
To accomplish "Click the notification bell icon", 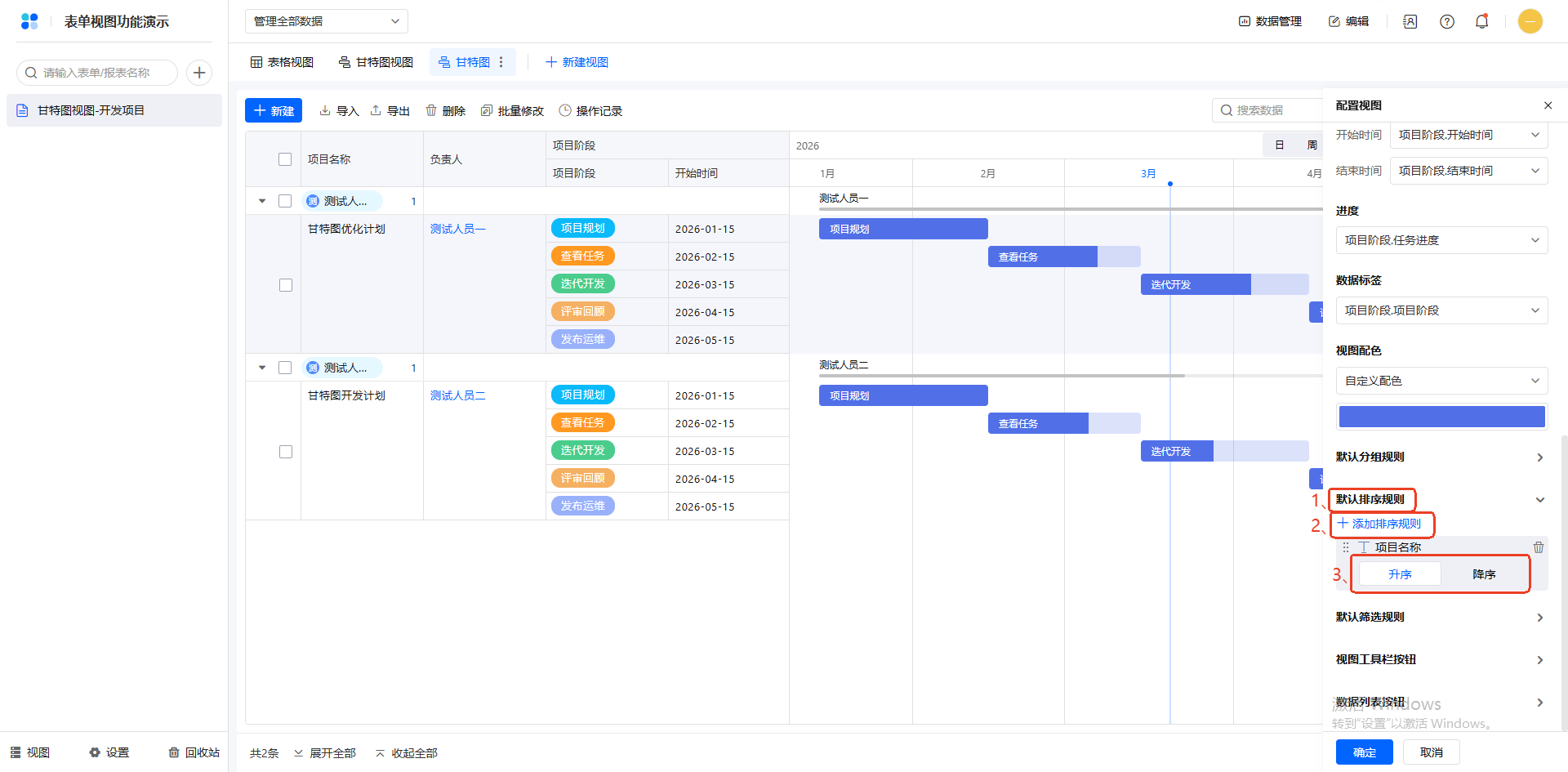I will click(1481, 22).
